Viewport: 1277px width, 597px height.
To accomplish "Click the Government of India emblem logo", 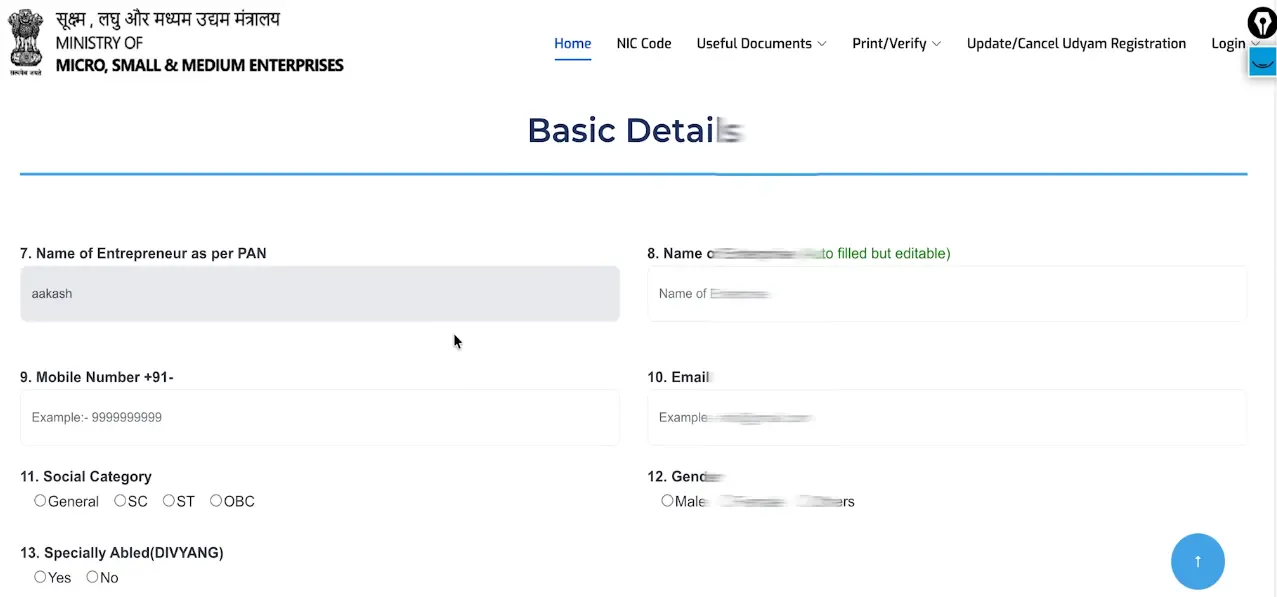I will coord(26,42).
